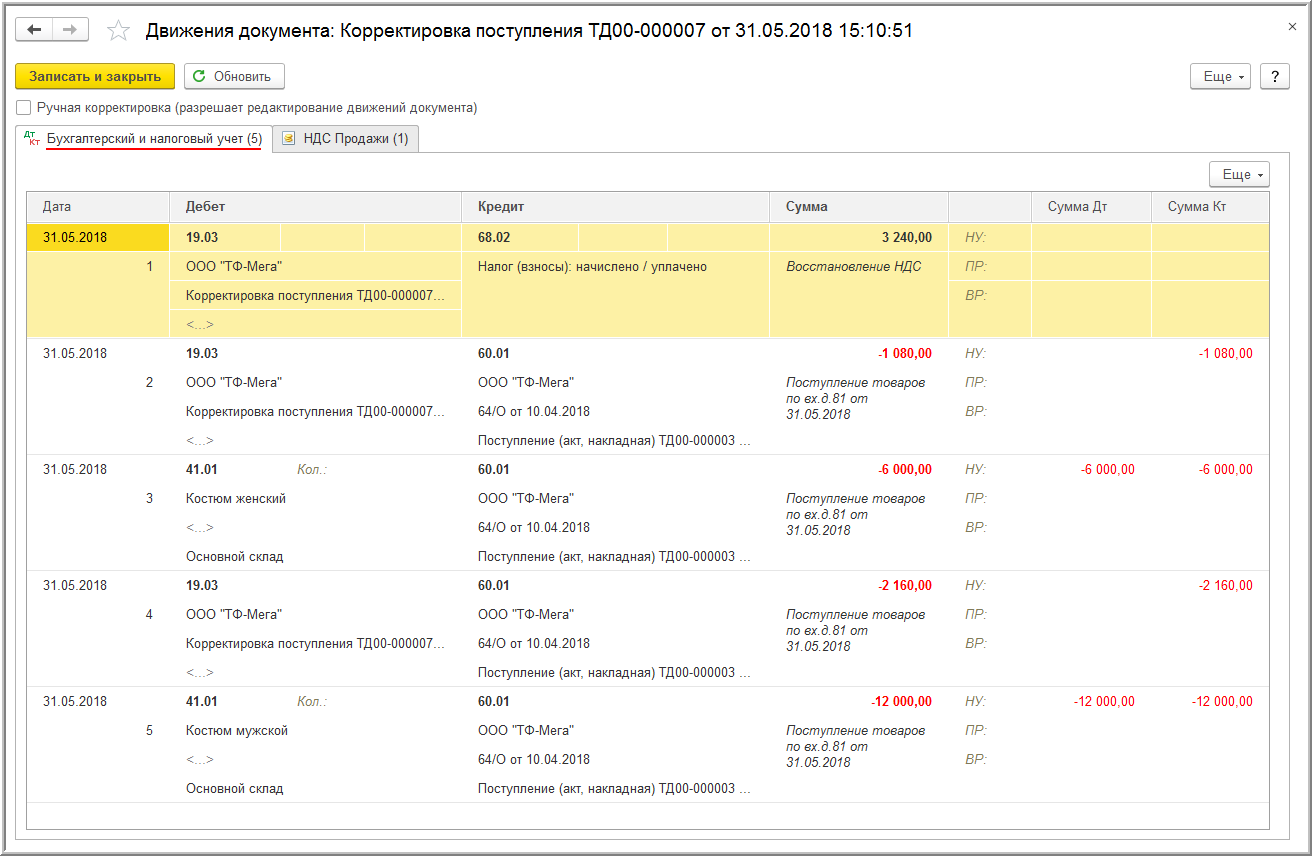Viewport: 1312px width, 856px height.
Task: Enable Ручная корректировка checkbox
Action: coord(24,107)
